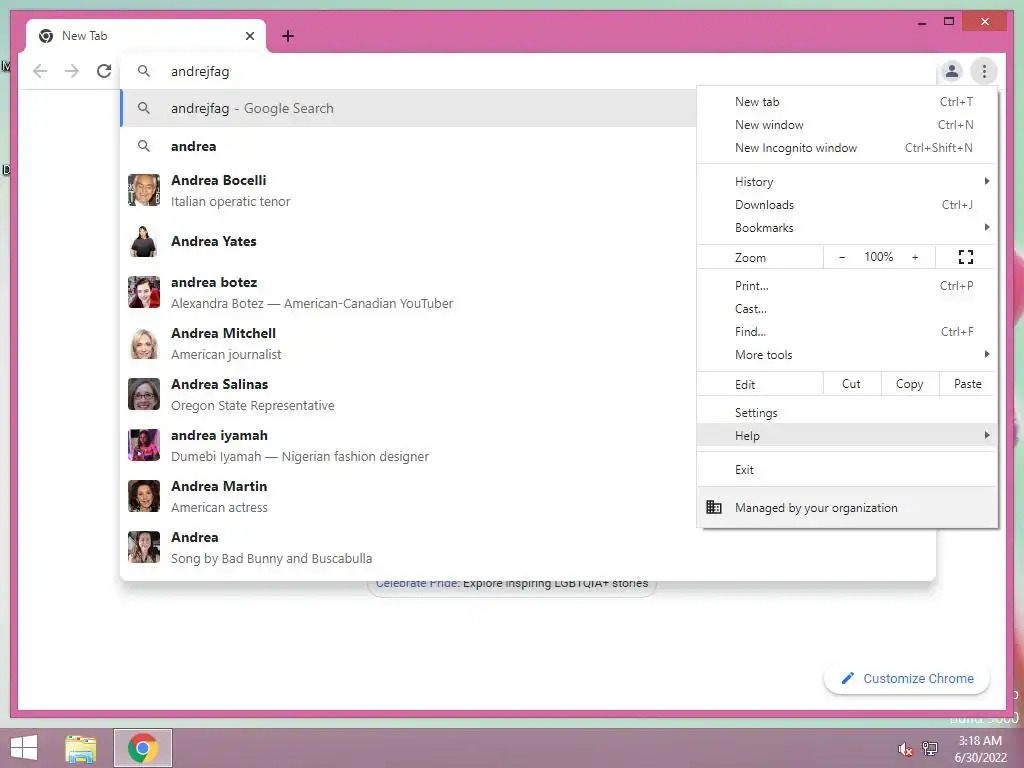Click andrea botez thumbnail photo

coord(144,292)
